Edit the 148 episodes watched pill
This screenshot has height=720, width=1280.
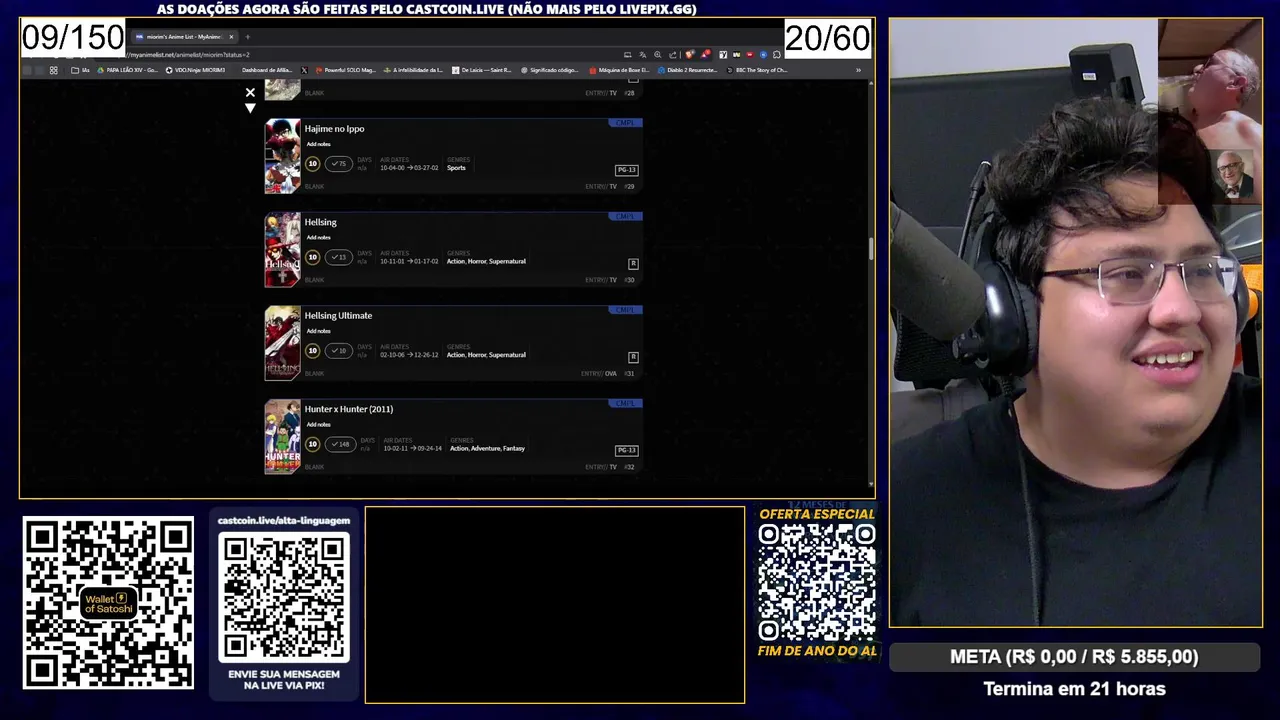pyautogui.click(x=340, y=444)
